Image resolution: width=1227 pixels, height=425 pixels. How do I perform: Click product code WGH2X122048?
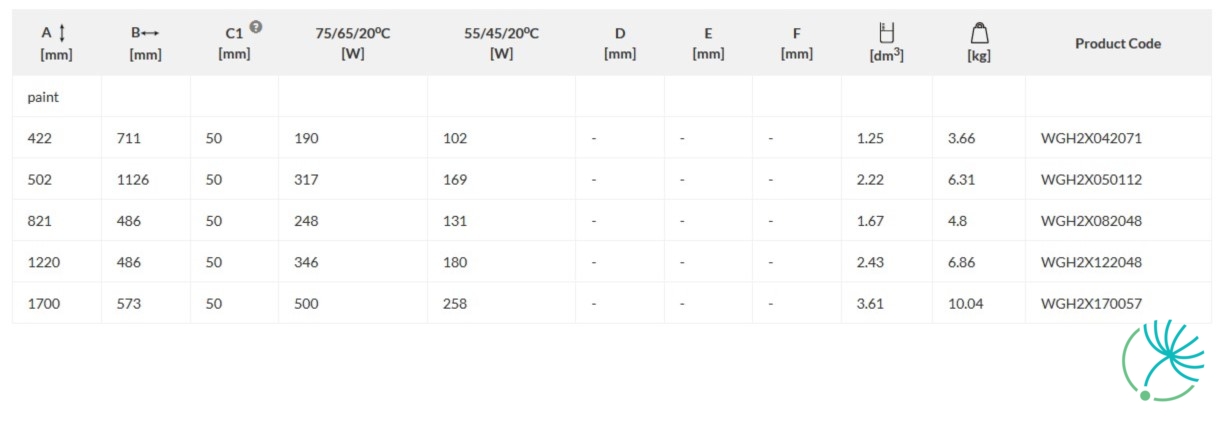coord(1091,262)
